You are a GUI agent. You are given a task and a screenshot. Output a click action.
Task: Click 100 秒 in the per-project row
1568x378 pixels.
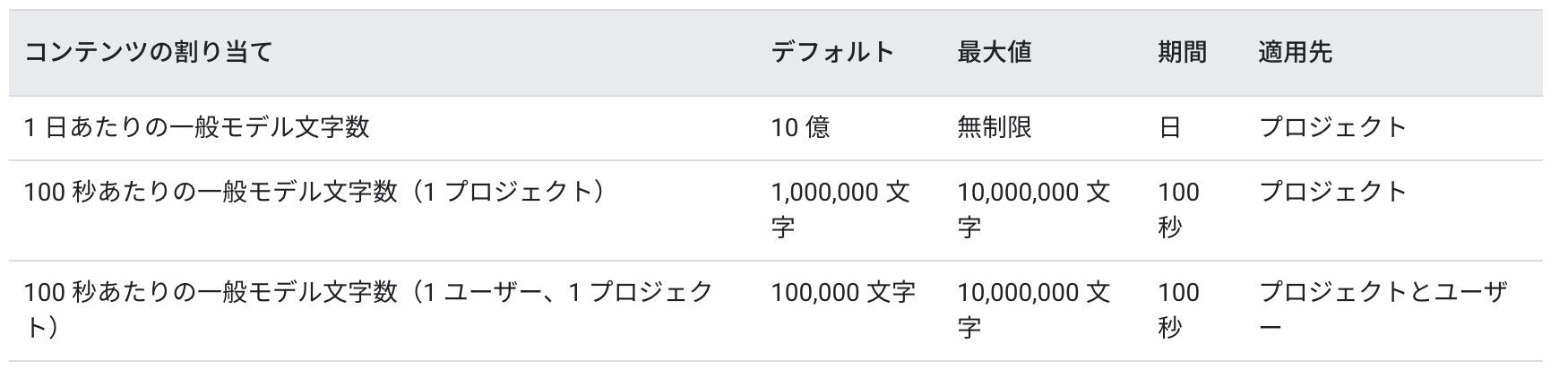click(1179, 210)
